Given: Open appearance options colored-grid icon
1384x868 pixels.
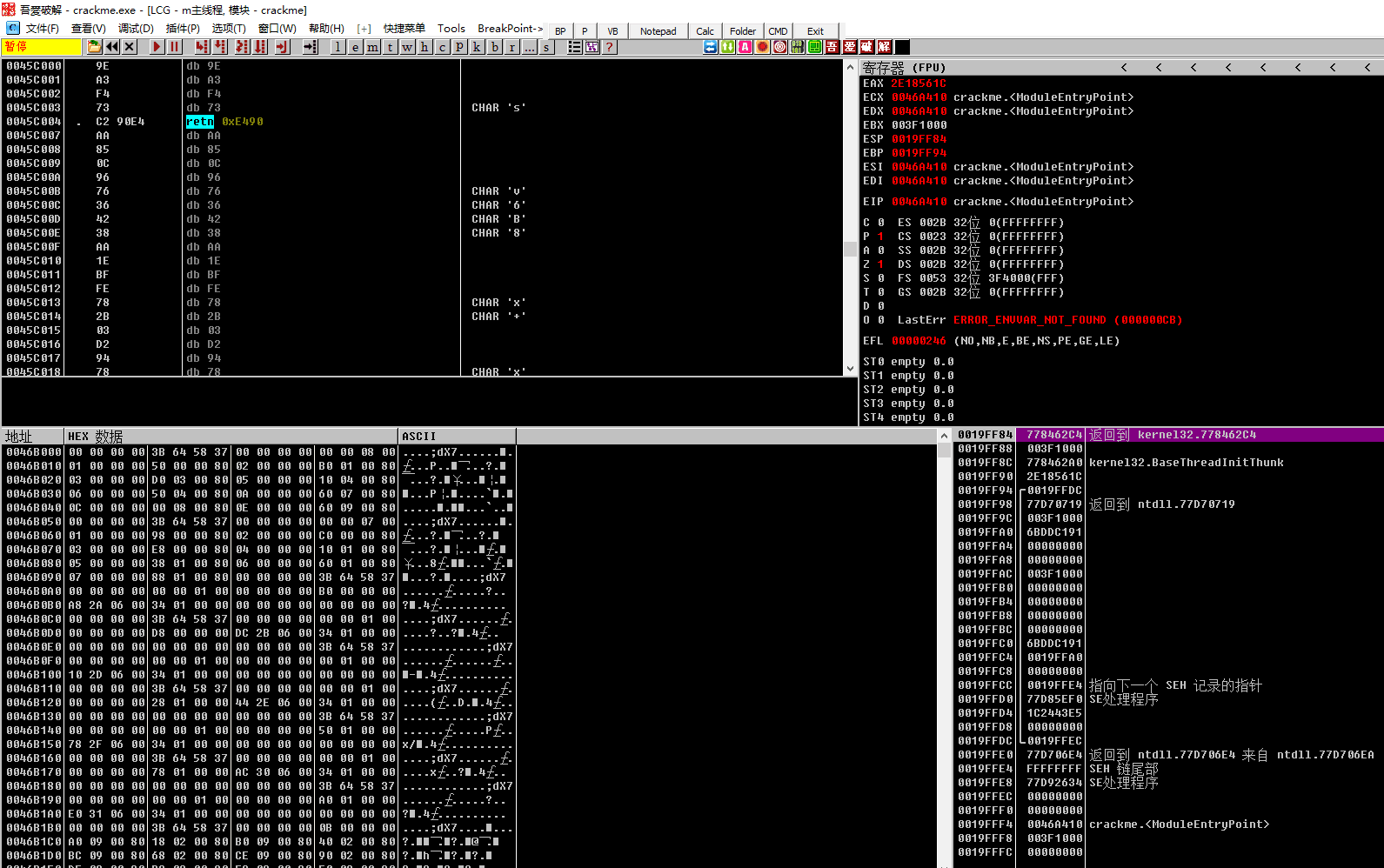Looking at the screenshot, I should (592, 47).
